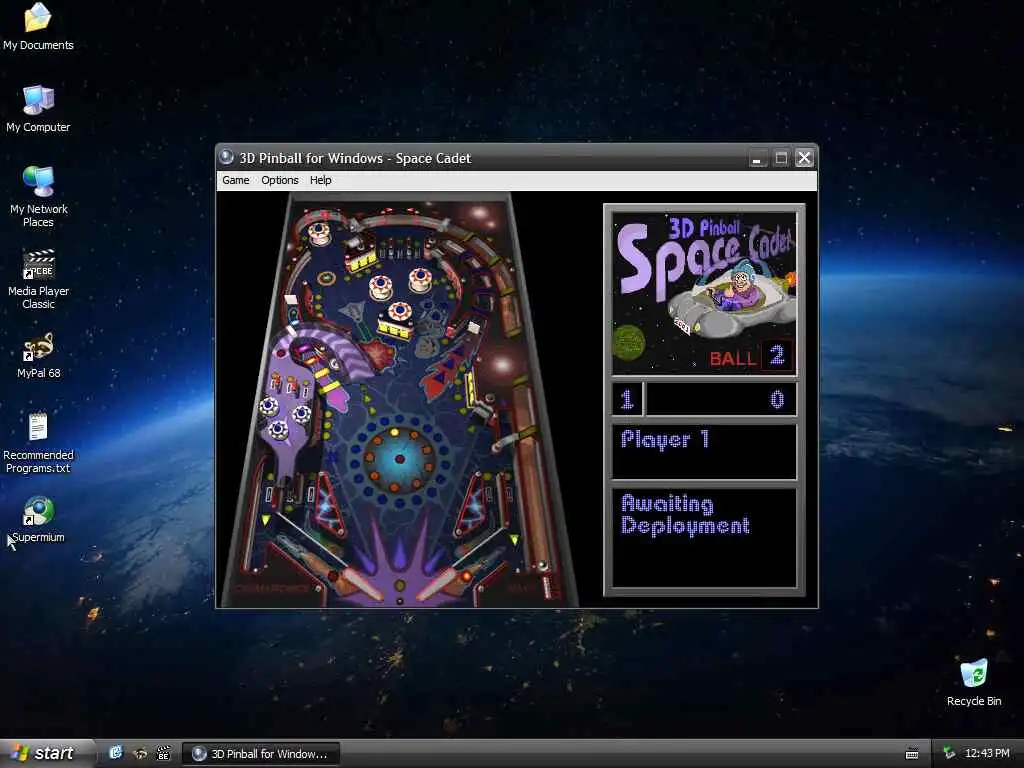Minimize the 3D Pinball window

pos(757,158)
